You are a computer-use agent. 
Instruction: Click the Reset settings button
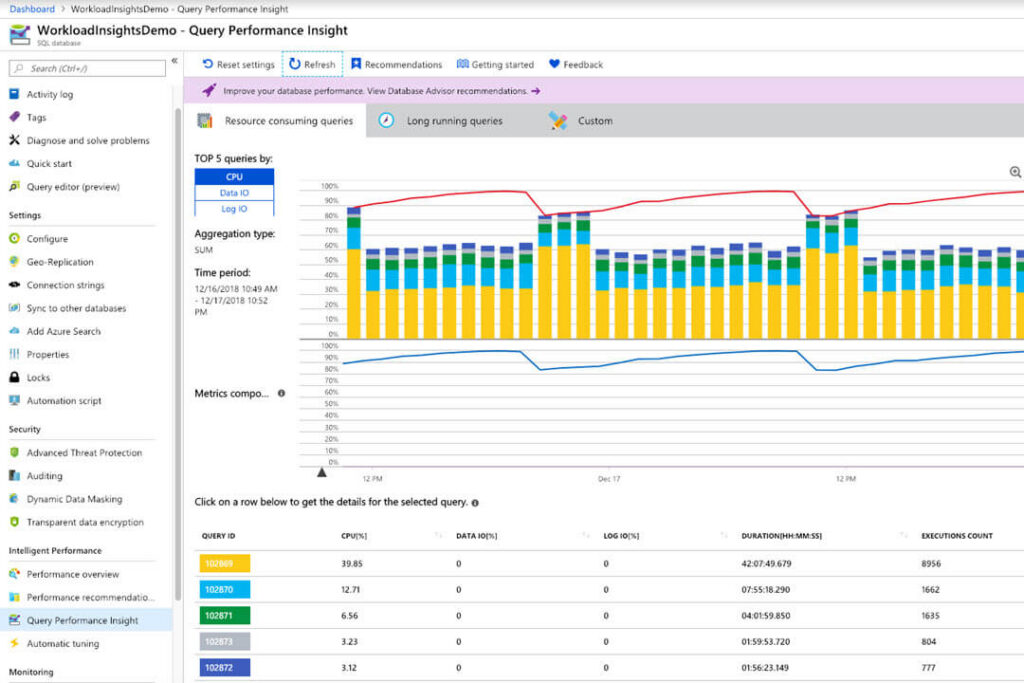click(238, 64)
